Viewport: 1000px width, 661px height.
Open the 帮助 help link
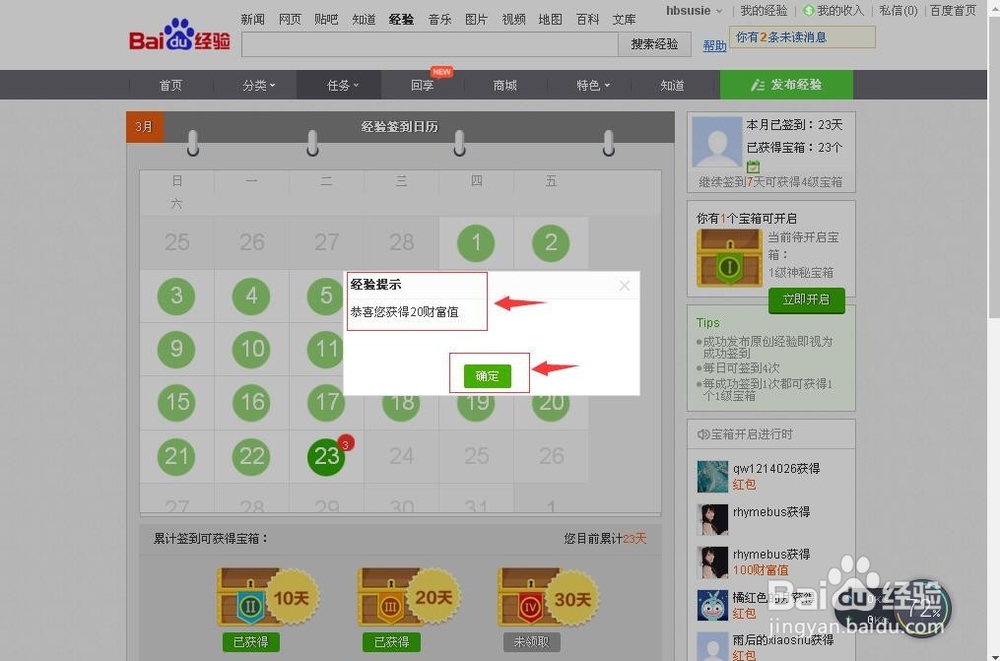(x=714, y=46)
